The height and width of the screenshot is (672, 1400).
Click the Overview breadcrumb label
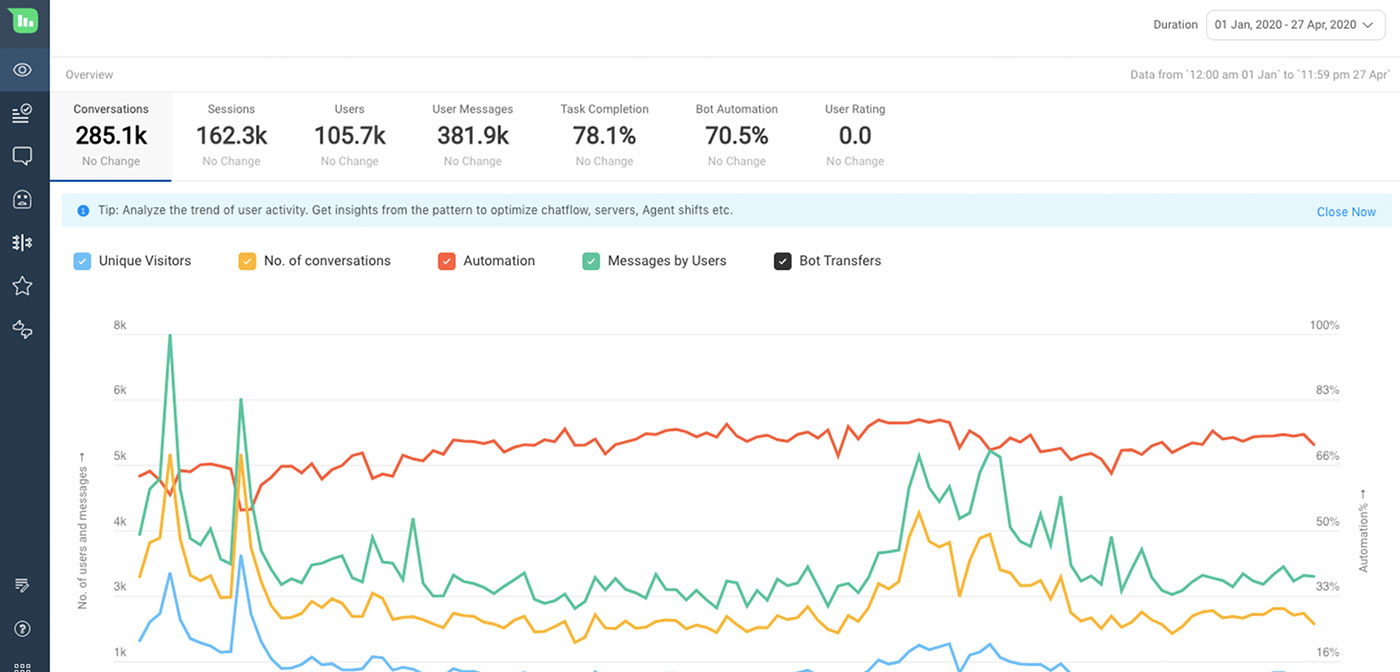click(x=89, y=74)
